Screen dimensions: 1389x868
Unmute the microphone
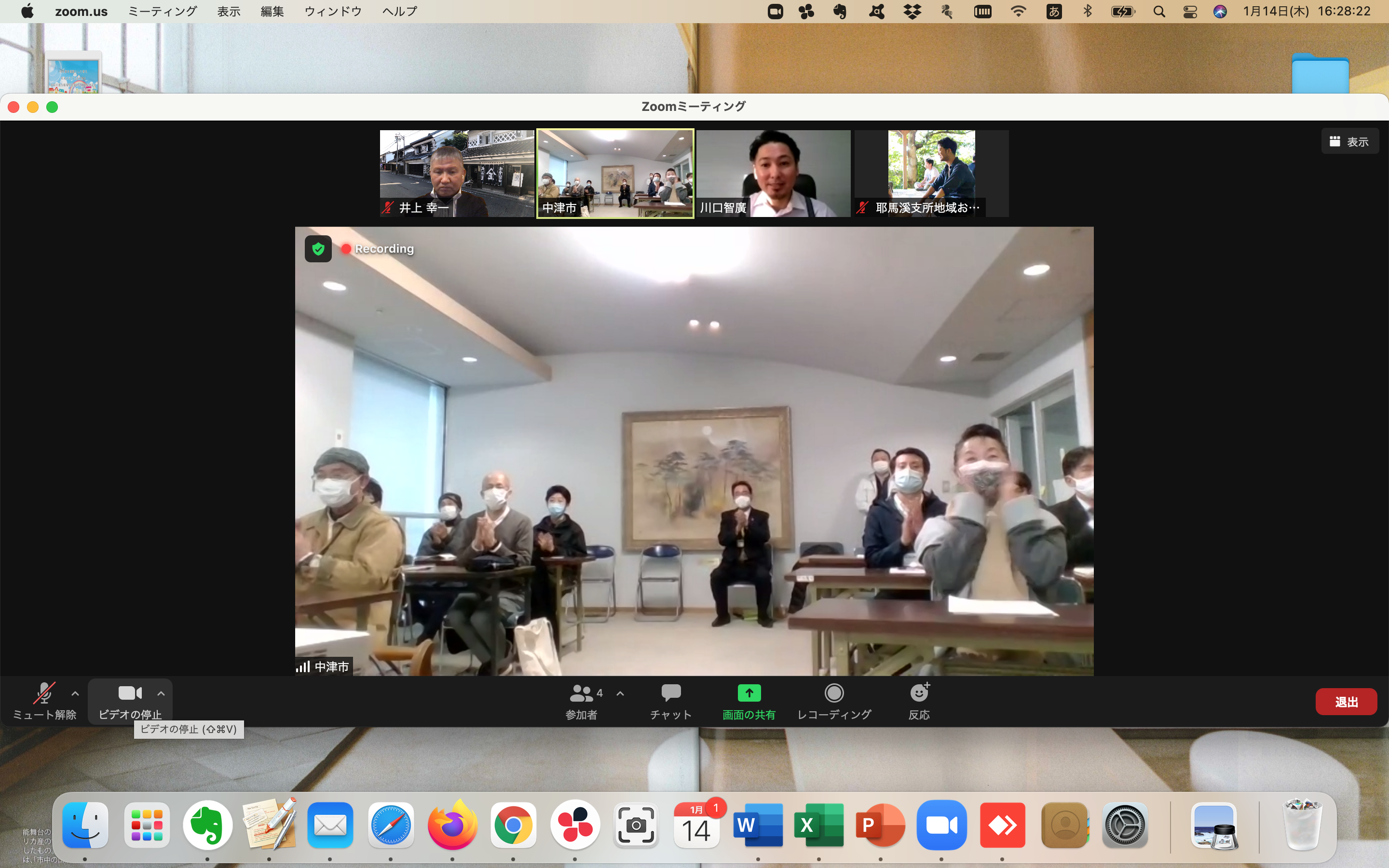44,693
